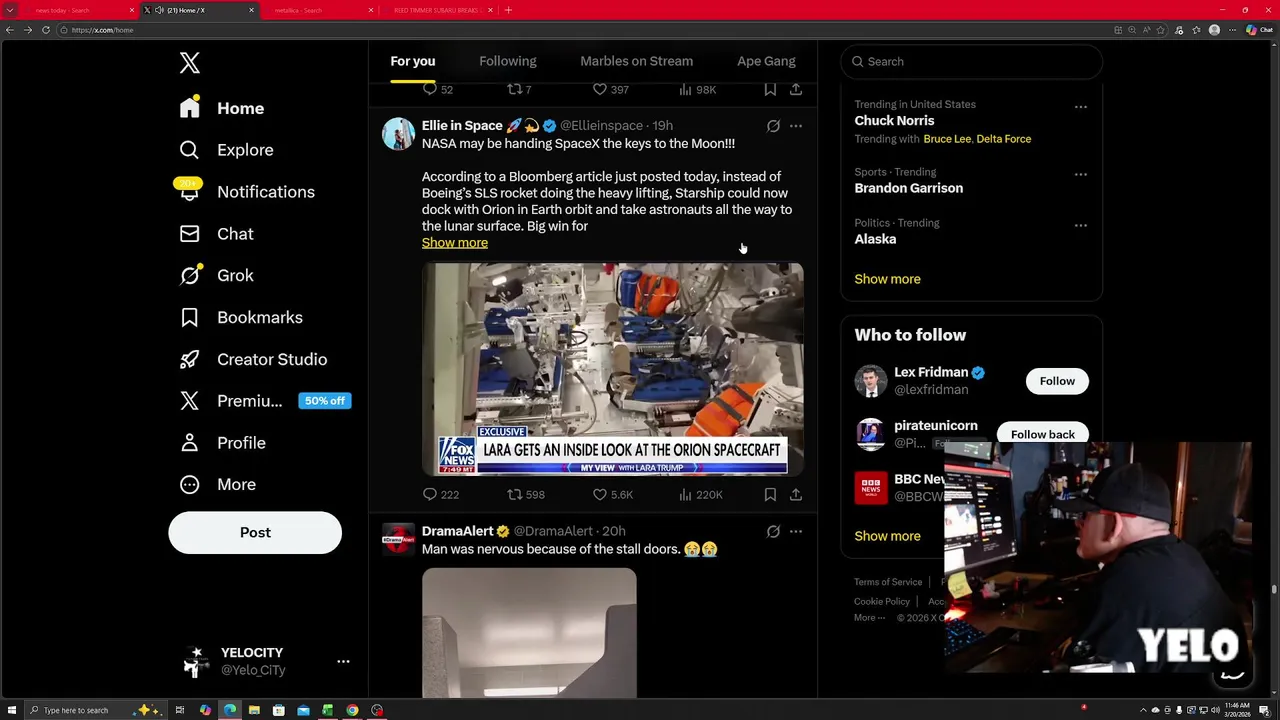Bookmark the Ellie in Space post
The width and height of the screenshot is (1280, 720).
pos(770,494)
